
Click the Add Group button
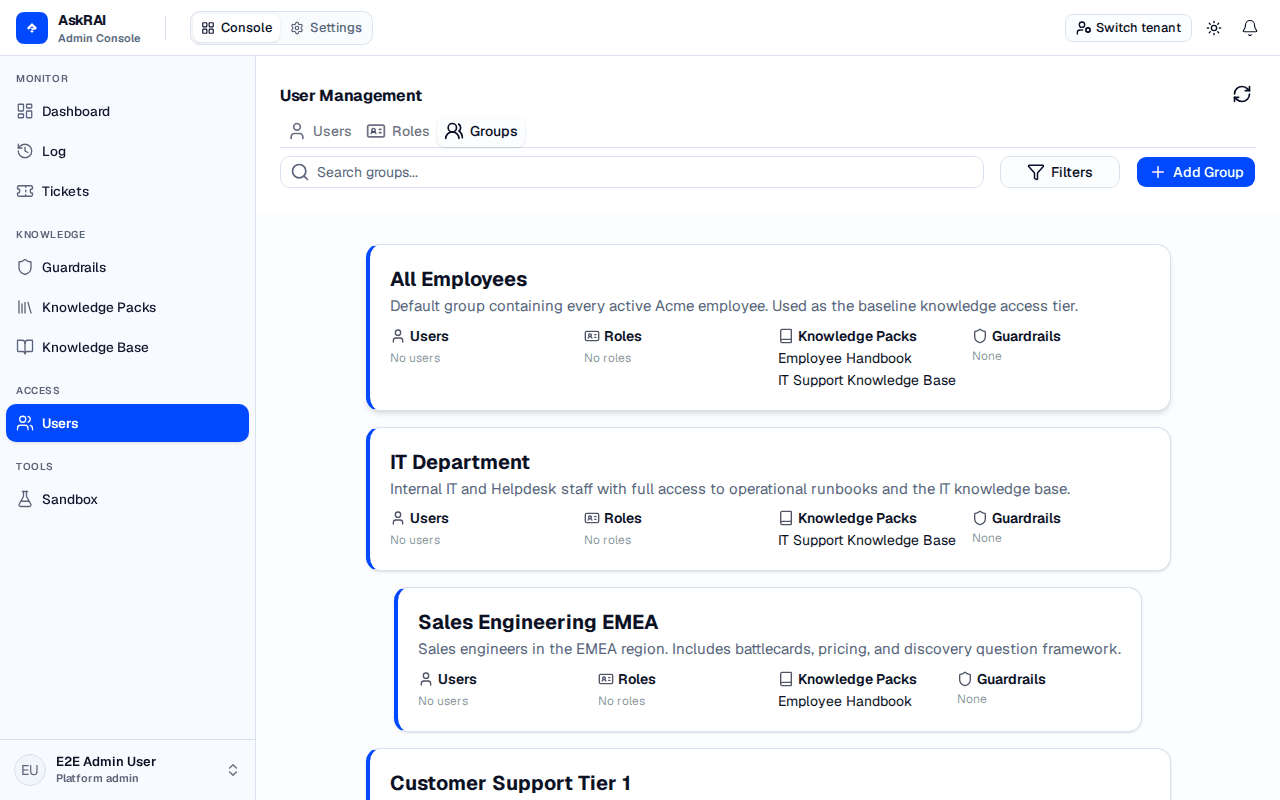(x=1196, y=172)
